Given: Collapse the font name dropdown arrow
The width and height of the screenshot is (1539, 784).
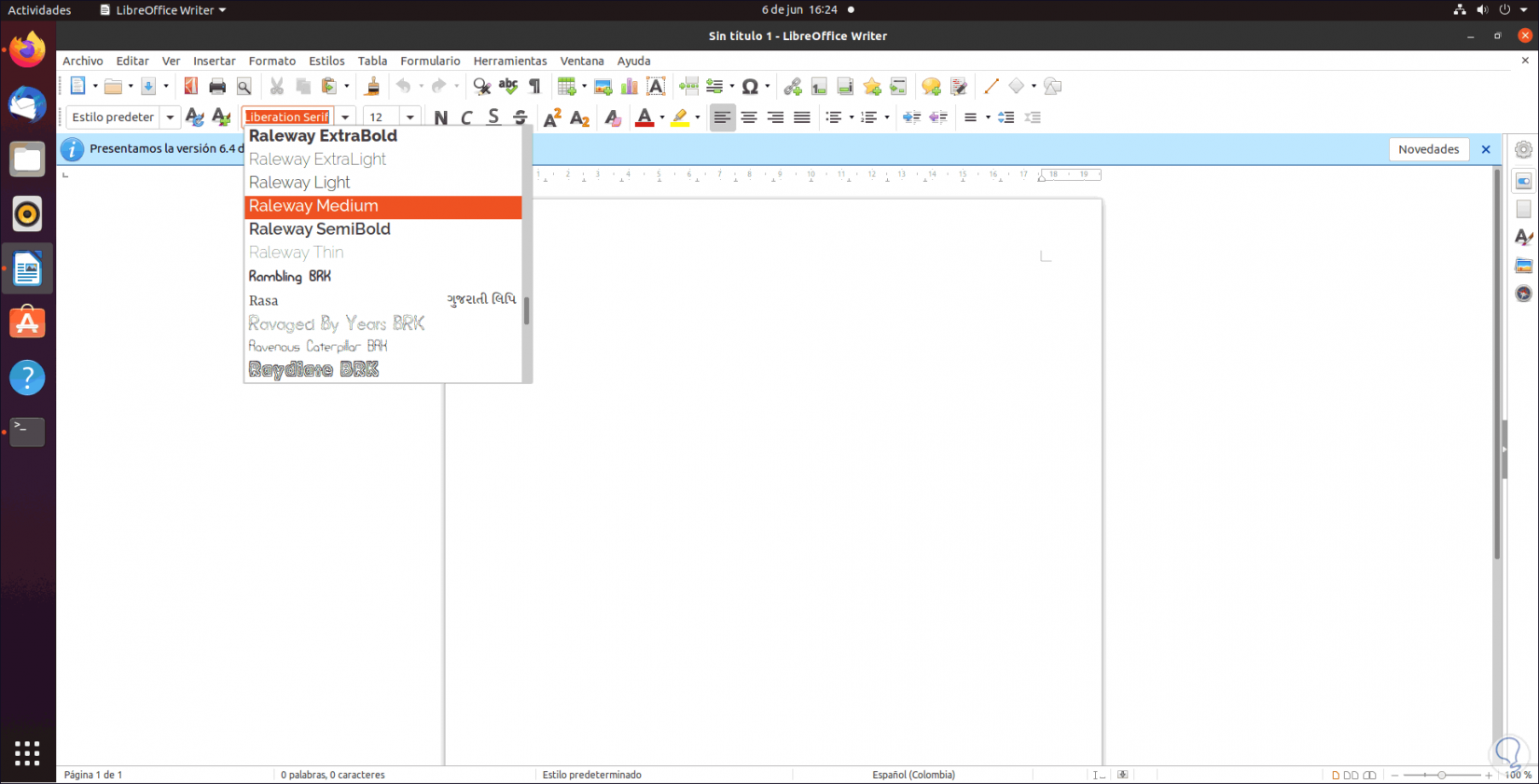Looking at the screenshot, I should pyautogui.click(x=345, y=117).
